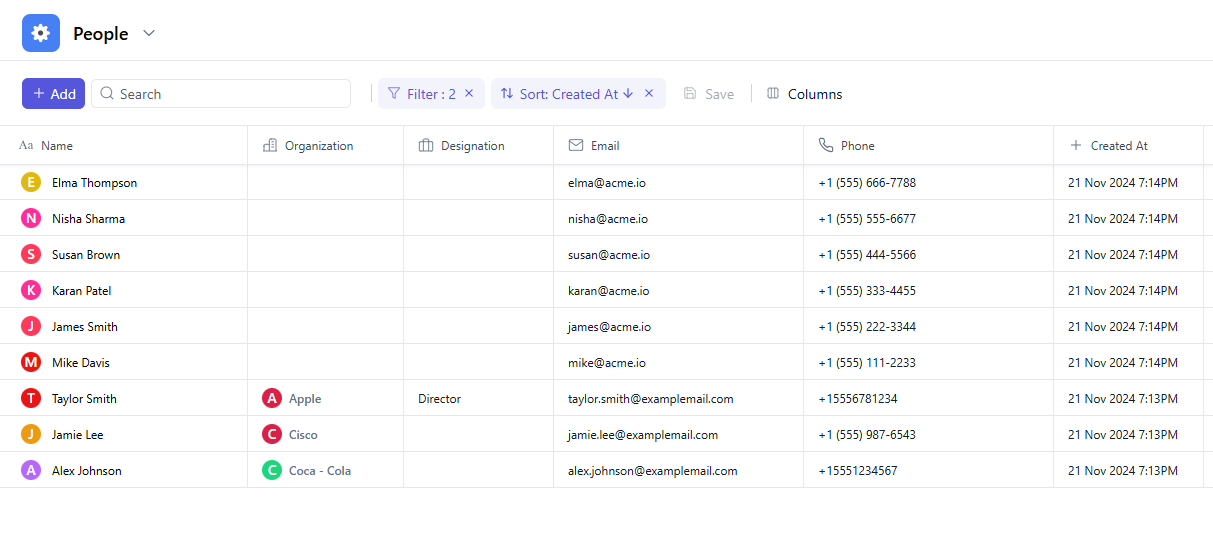Expand the People view dropdown chevron
1213x553 pixels.
149,33
